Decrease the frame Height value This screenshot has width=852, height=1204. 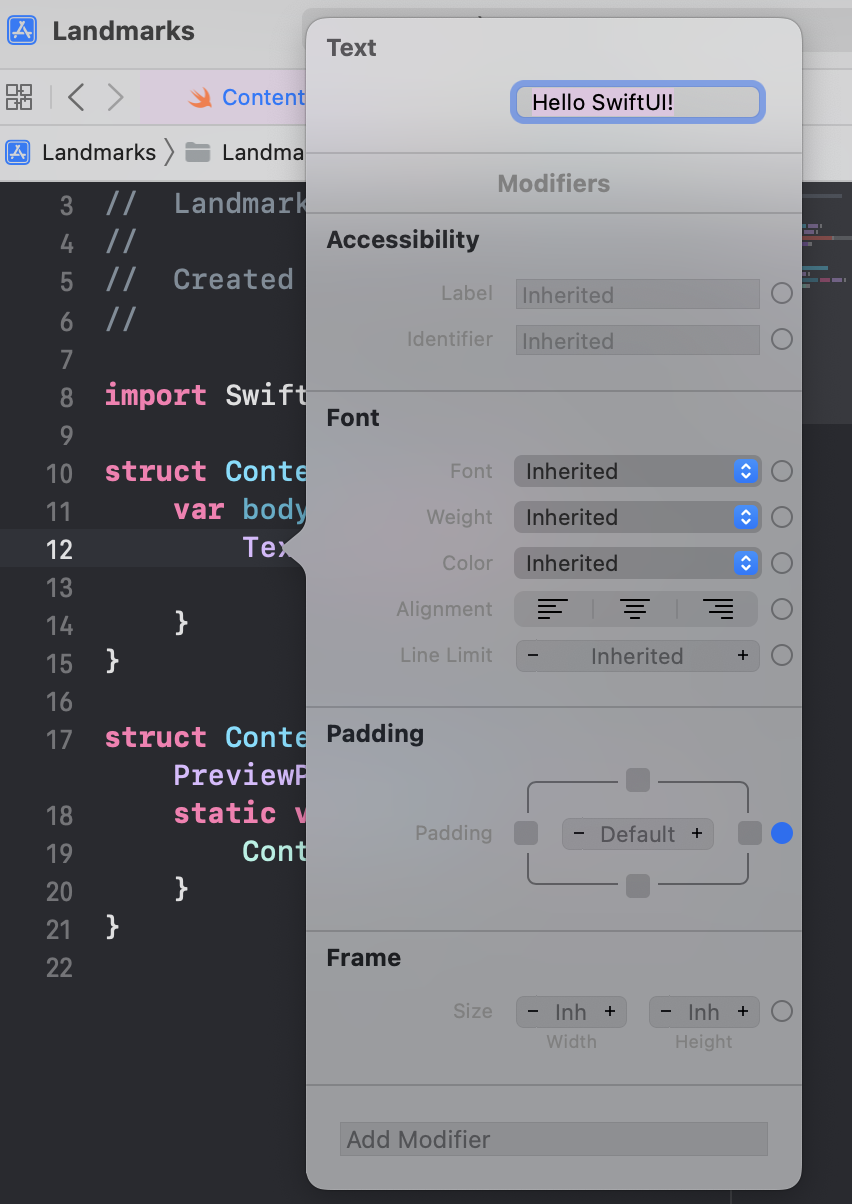click(666, 1012)
